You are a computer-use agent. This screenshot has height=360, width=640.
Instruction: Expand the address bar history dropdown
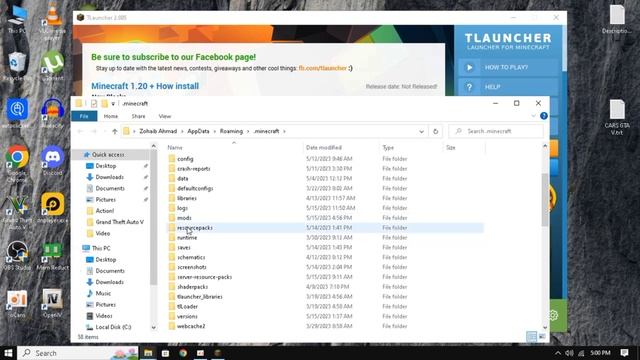tap(421, 131)
